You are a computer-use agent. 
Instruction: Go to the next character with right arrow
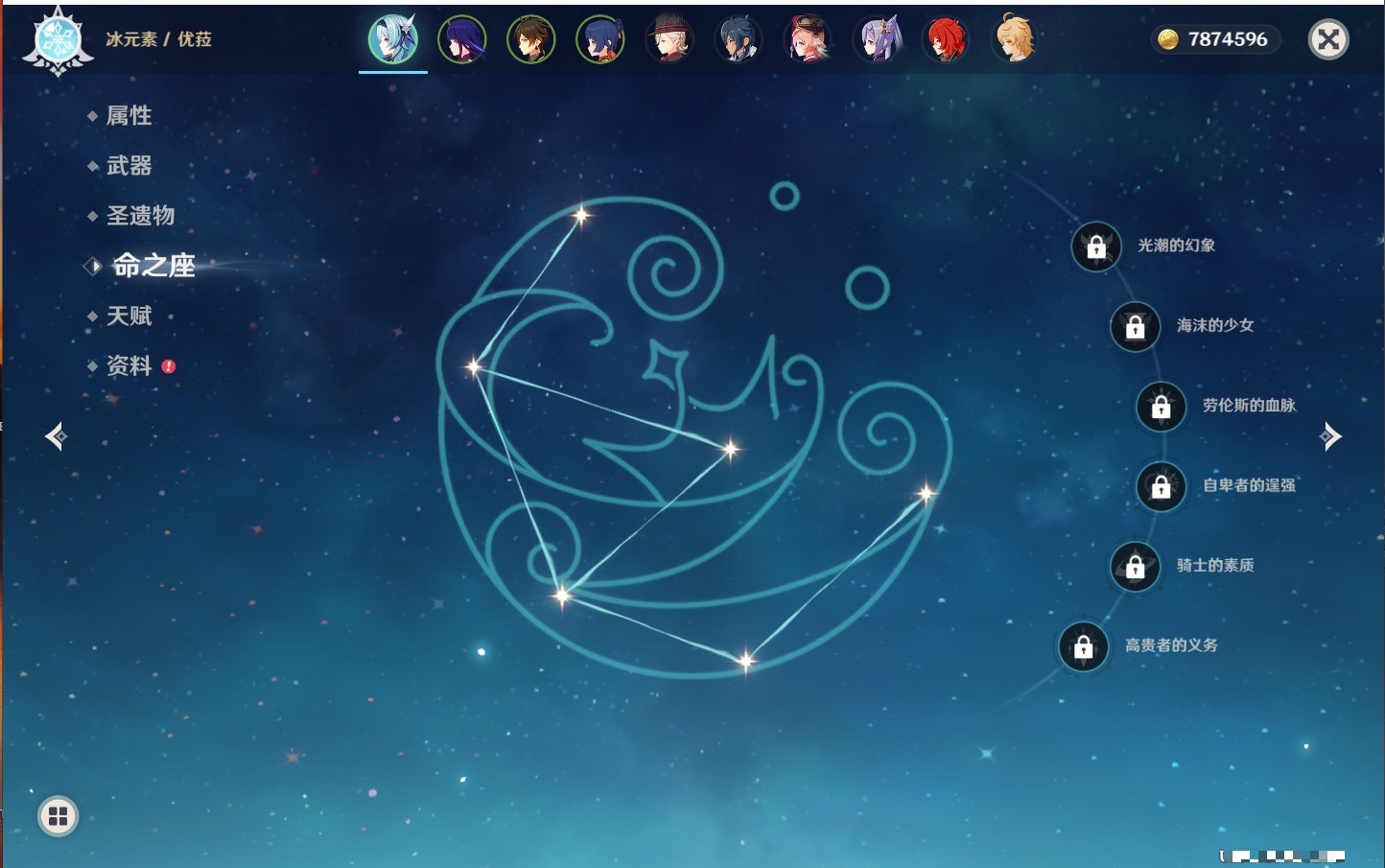pyautogui.click(x=1330, y=436)
